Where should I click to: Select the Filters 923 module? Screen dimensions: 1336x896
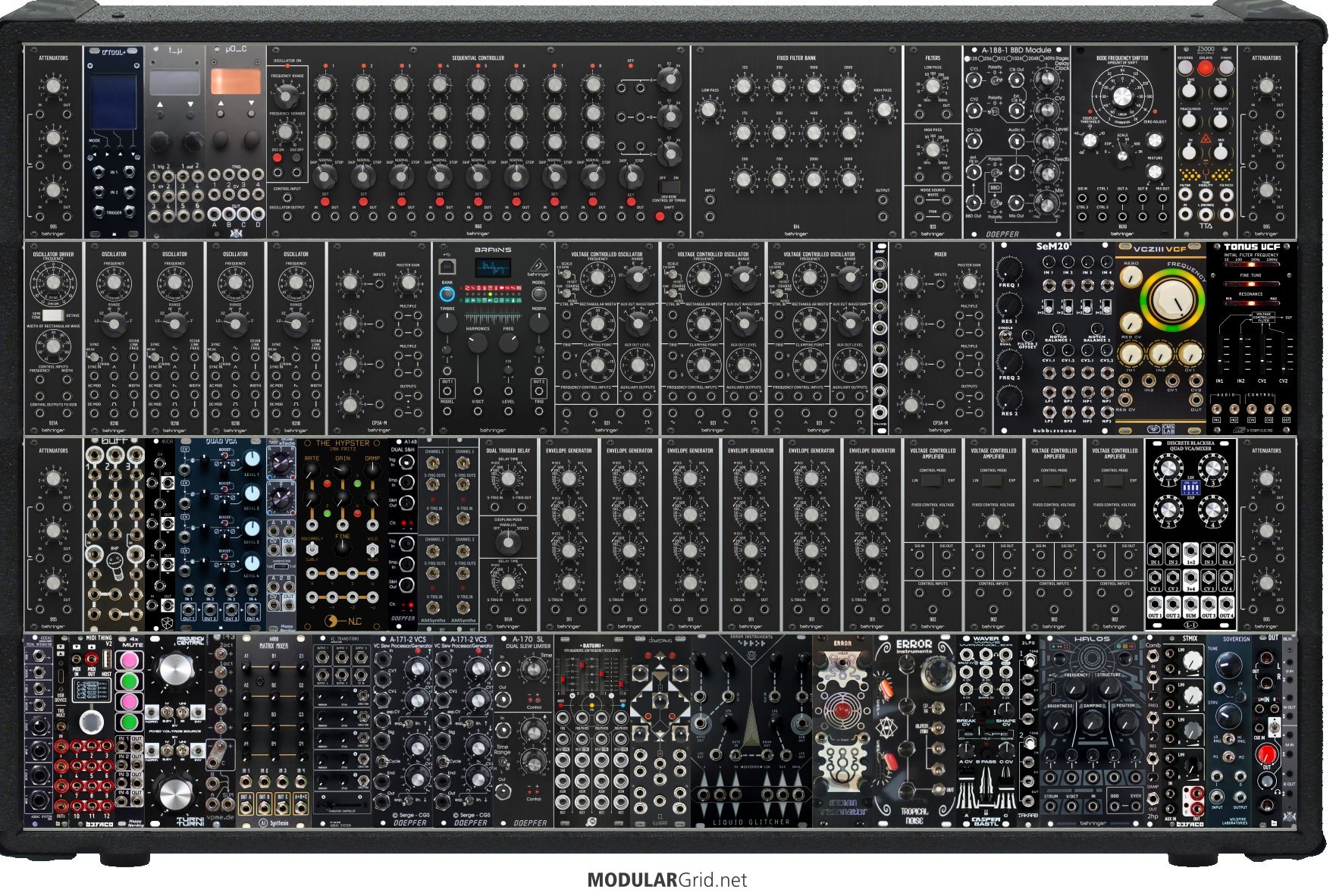[933, 142]
